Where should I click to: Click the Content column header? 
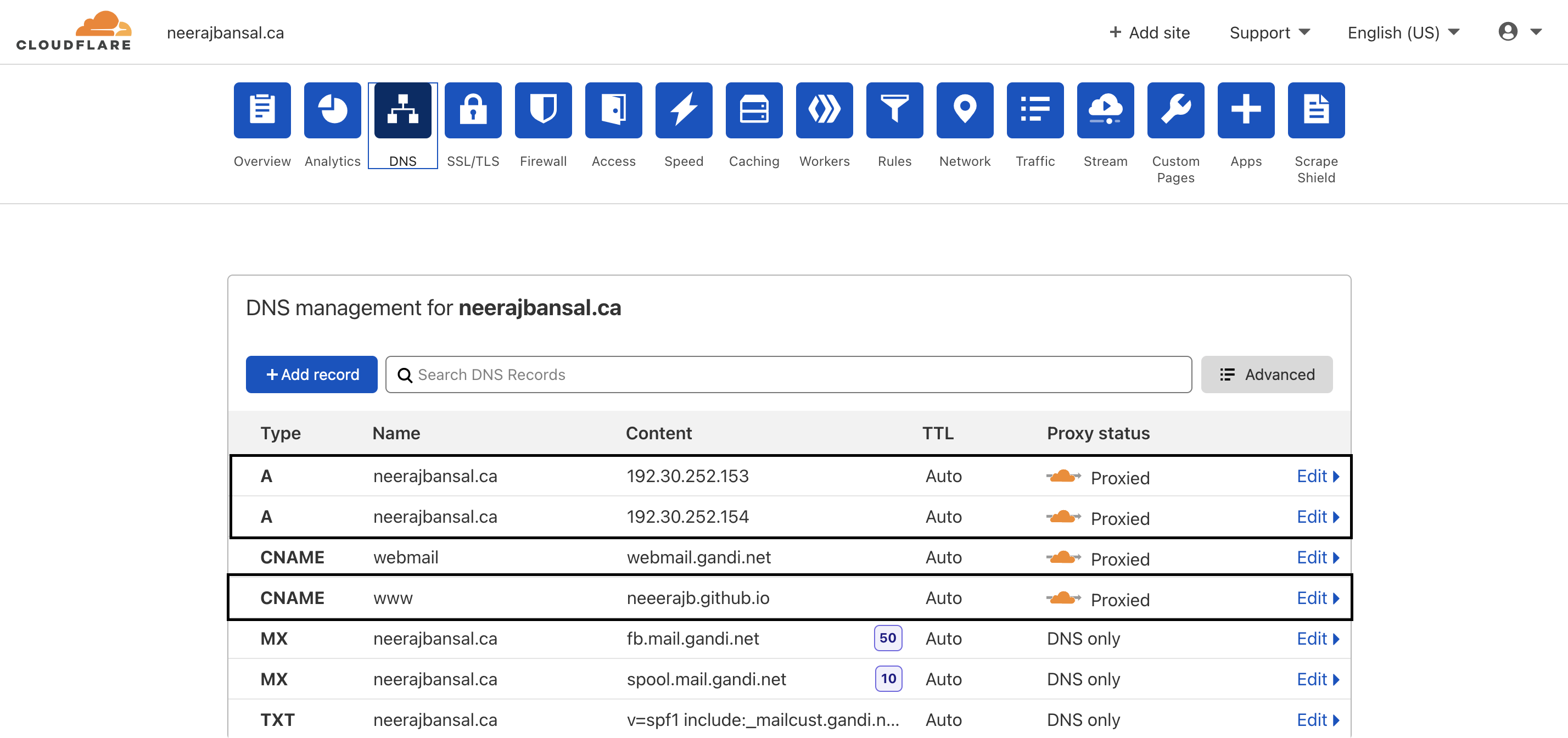(659, 433)
